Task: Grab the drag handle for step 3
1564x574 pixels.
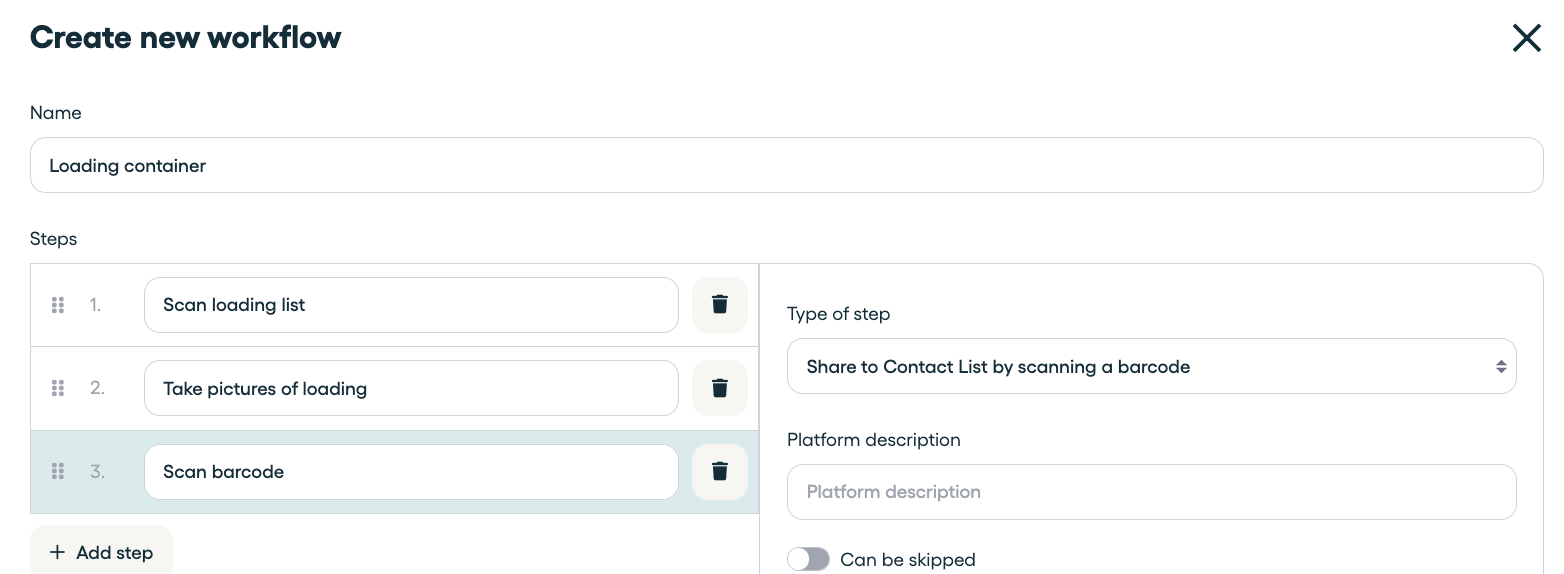Action: coord(58,472)
